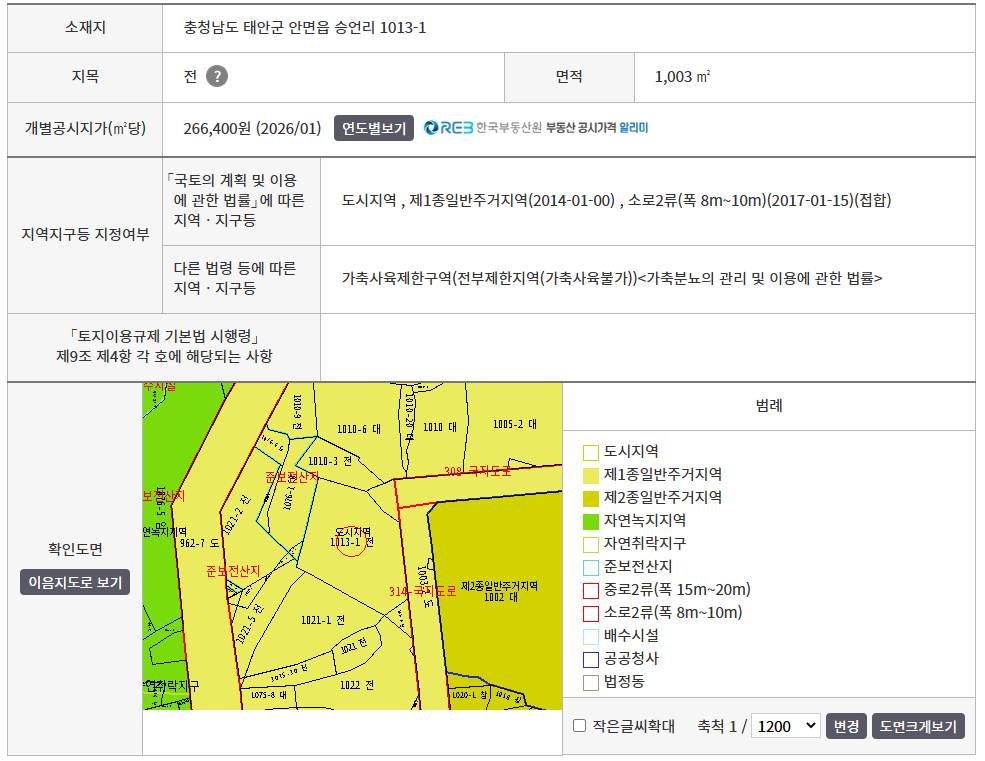Click the 법정동 legend swatch
The width and height of the screenshot is (985, 761).
click(591, 682)
